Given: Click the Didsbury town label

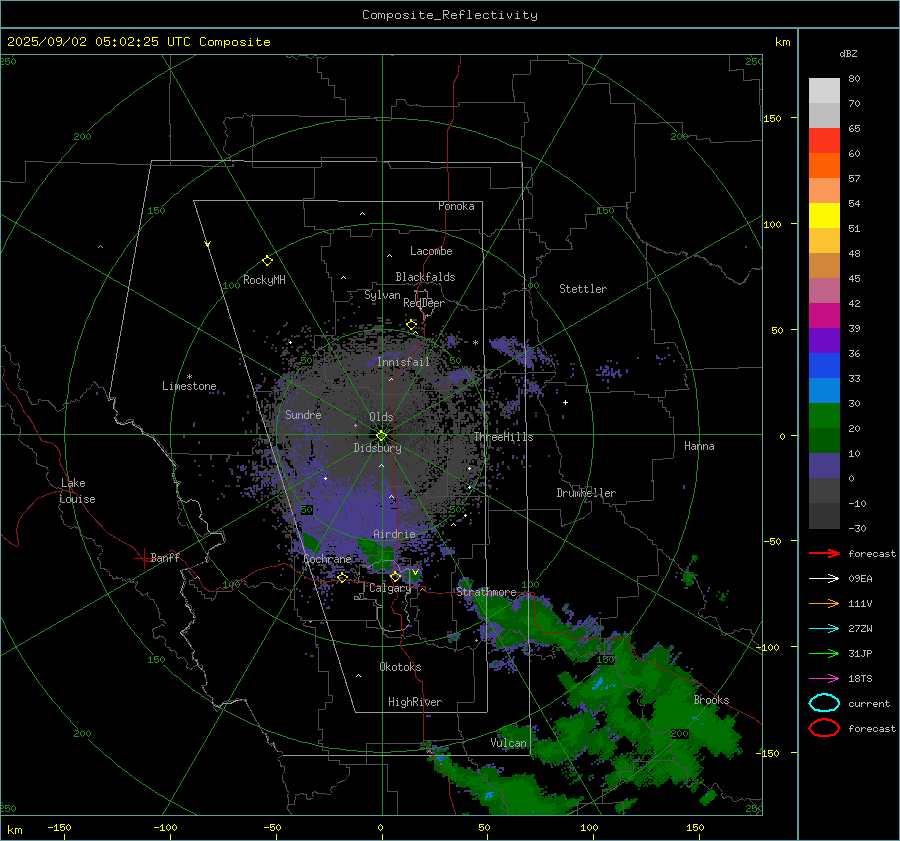Looking at the screenshot, I should (x=378, y=448).
